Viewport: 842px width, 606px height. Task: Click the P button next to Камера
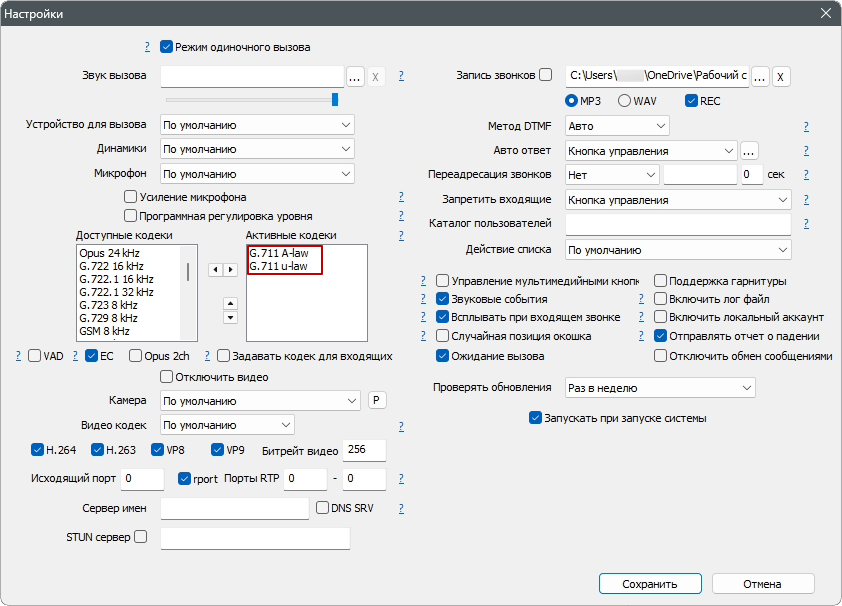(377, 400)
